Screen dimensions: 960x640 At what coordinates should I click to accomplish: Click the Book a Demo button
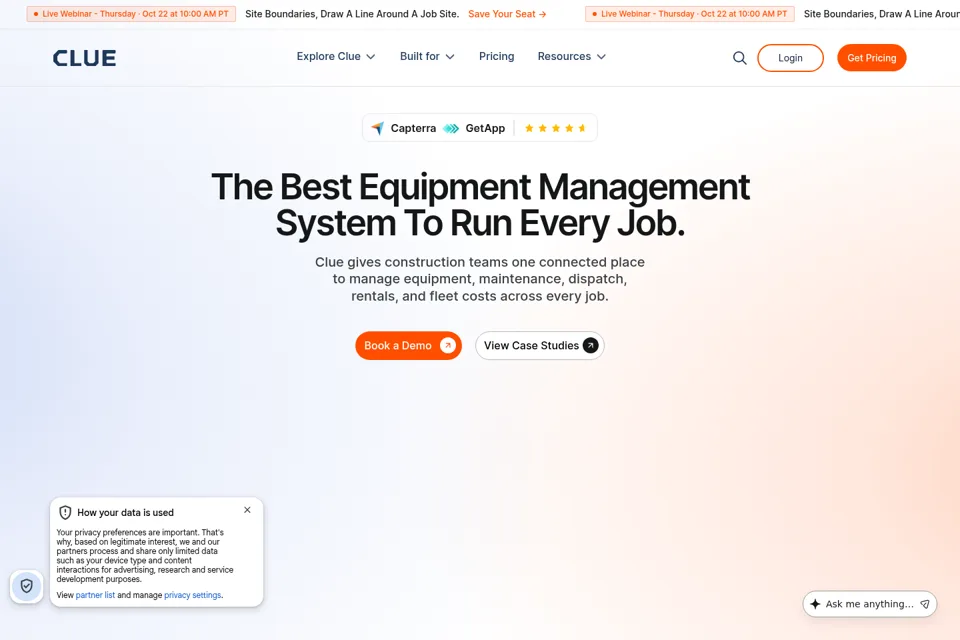[408, 345]
